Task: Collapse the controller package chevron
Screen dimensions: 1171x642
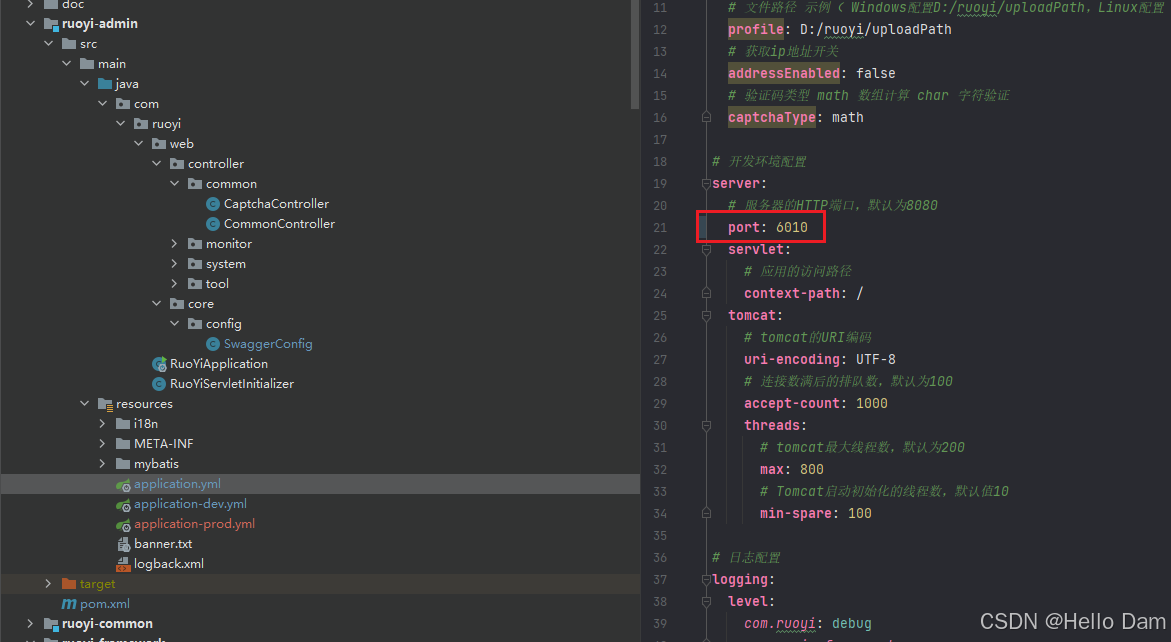Action: click(x=156, y=163)
